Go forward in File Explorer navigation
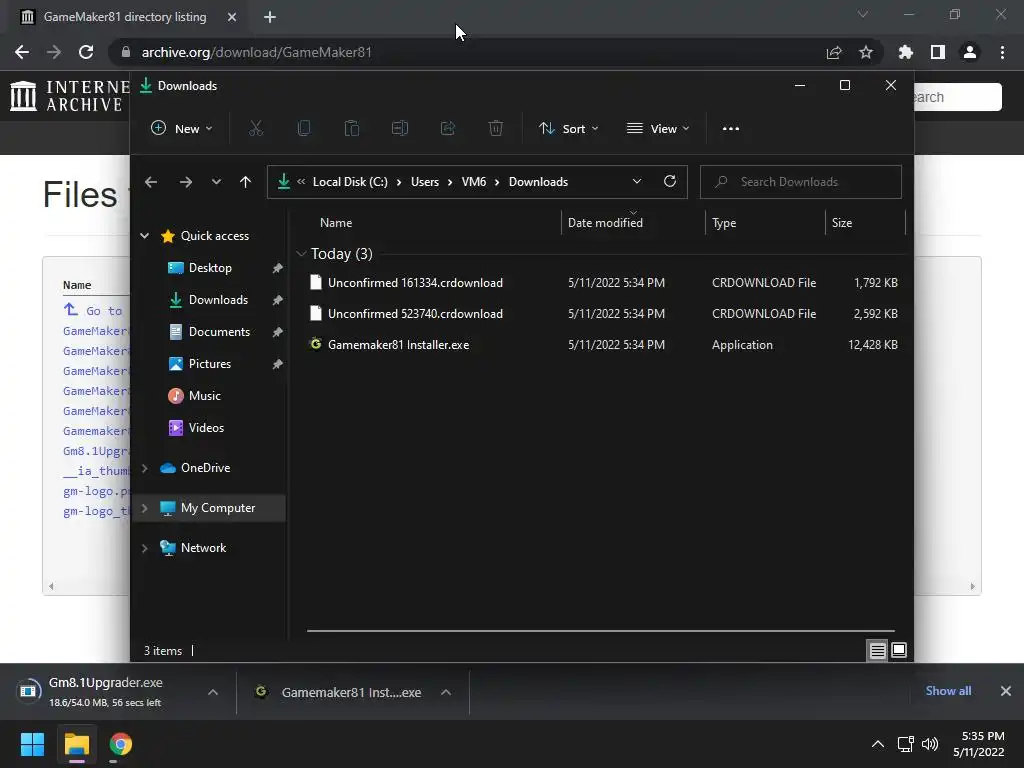The height and width of the screenshot is (768, 1024). click(x=186, y=182)
